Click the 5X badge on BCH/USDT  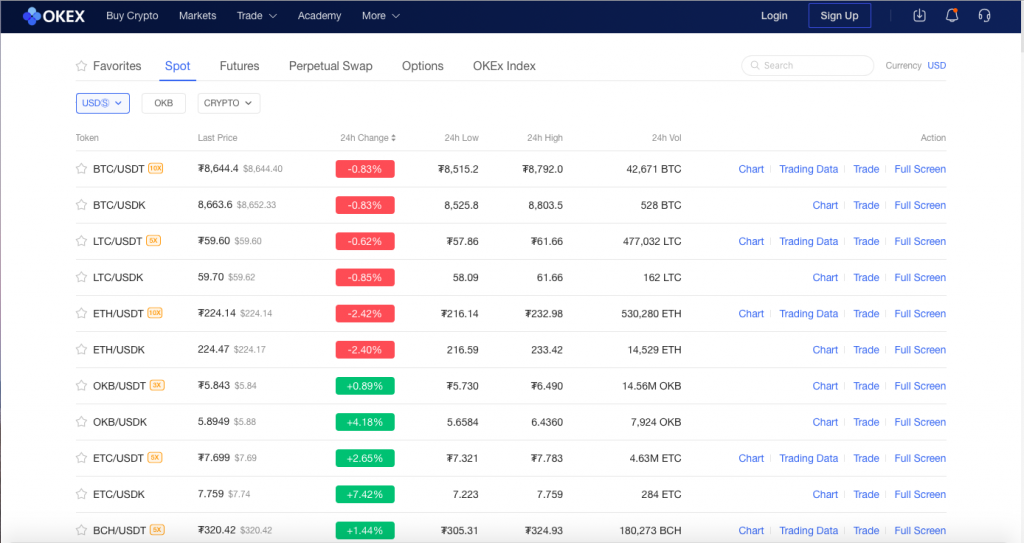[x=157, y=530]
